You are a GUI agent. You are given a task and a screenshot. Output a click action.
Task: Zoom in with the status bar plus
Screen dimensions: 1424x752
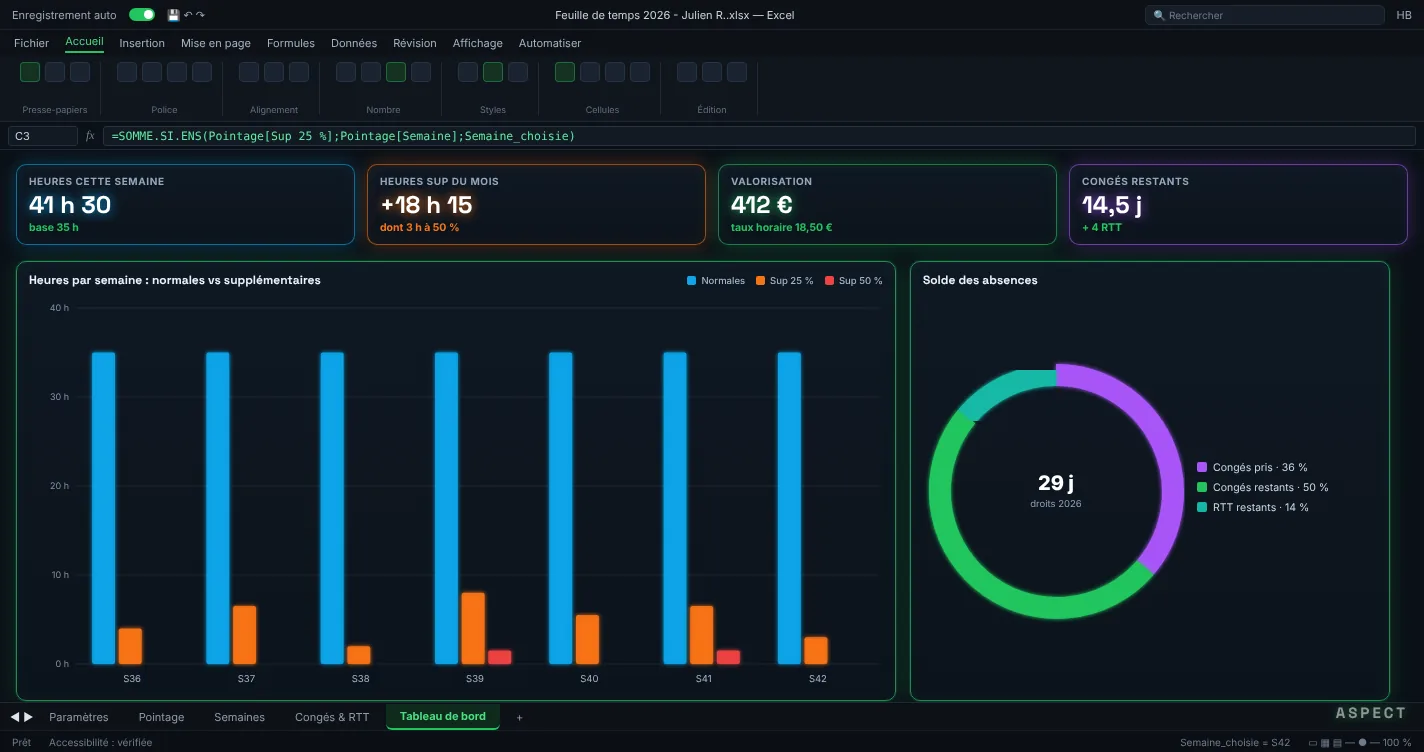[1376, 743]
